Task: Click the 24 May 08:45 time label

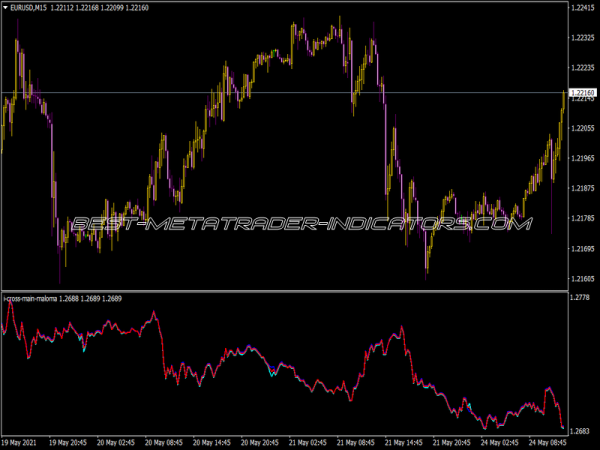Action: 550,441
